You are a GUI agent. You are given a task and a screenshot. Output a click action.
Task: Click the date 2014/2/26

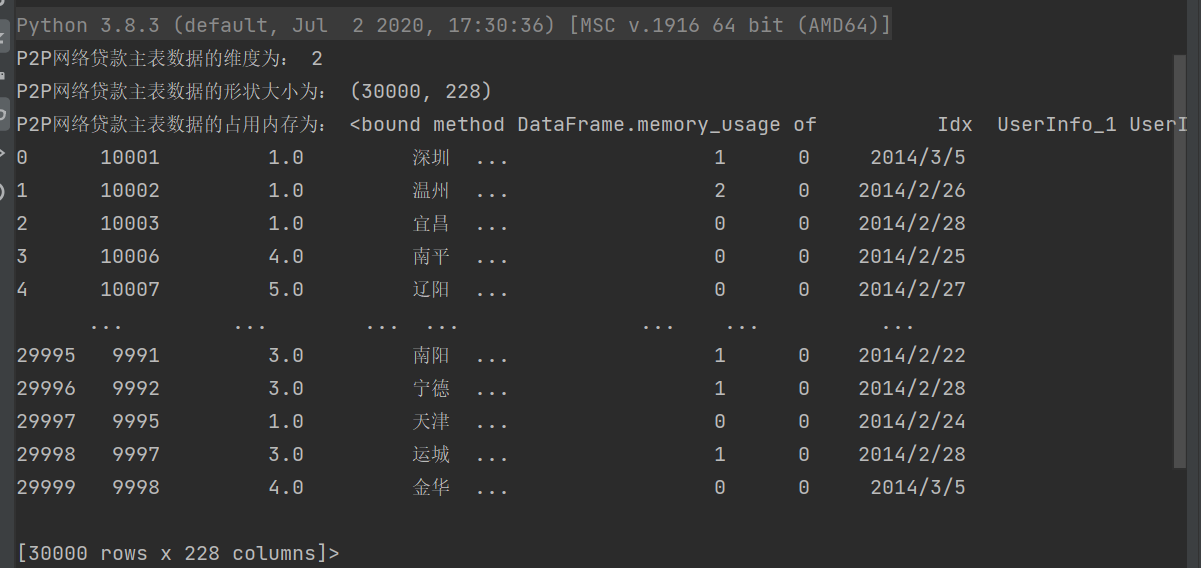(x=911, y=191)
